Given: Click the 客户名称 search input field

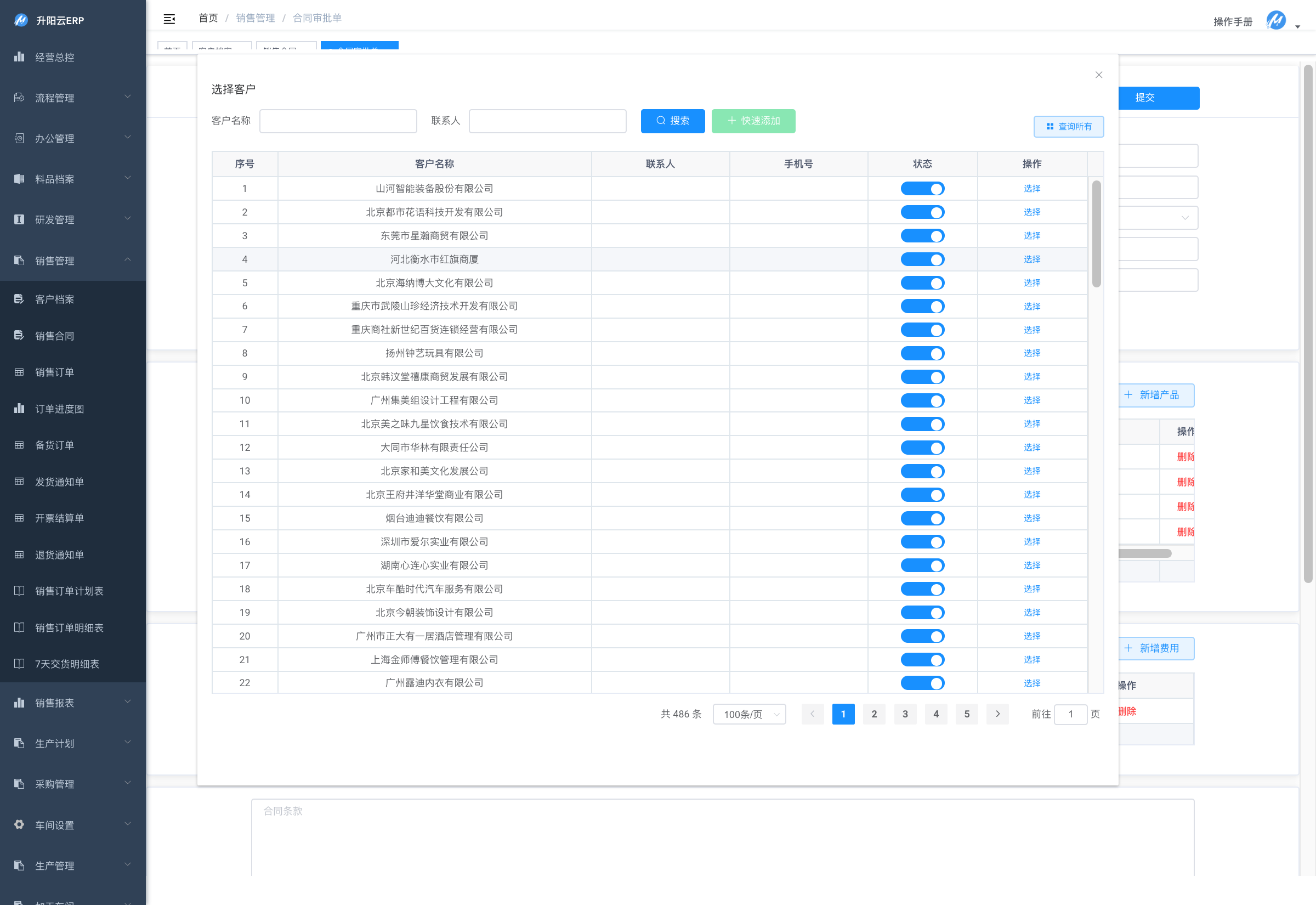Looking at the screenshot, I should 338,121.
